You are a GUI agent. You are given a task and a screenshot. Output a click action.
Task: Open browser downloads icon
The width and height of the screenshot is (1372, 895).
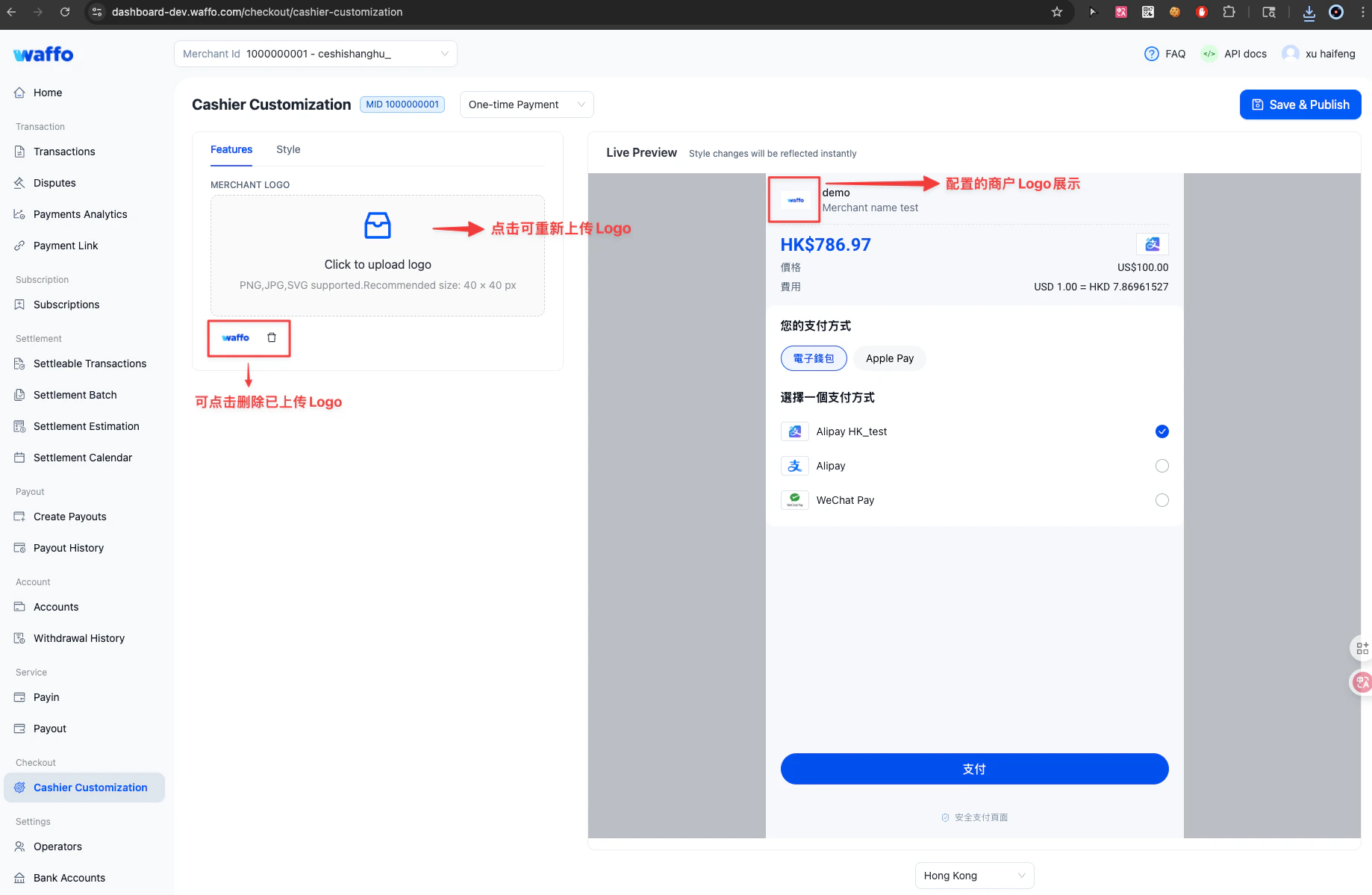[x=1309, y=12]
